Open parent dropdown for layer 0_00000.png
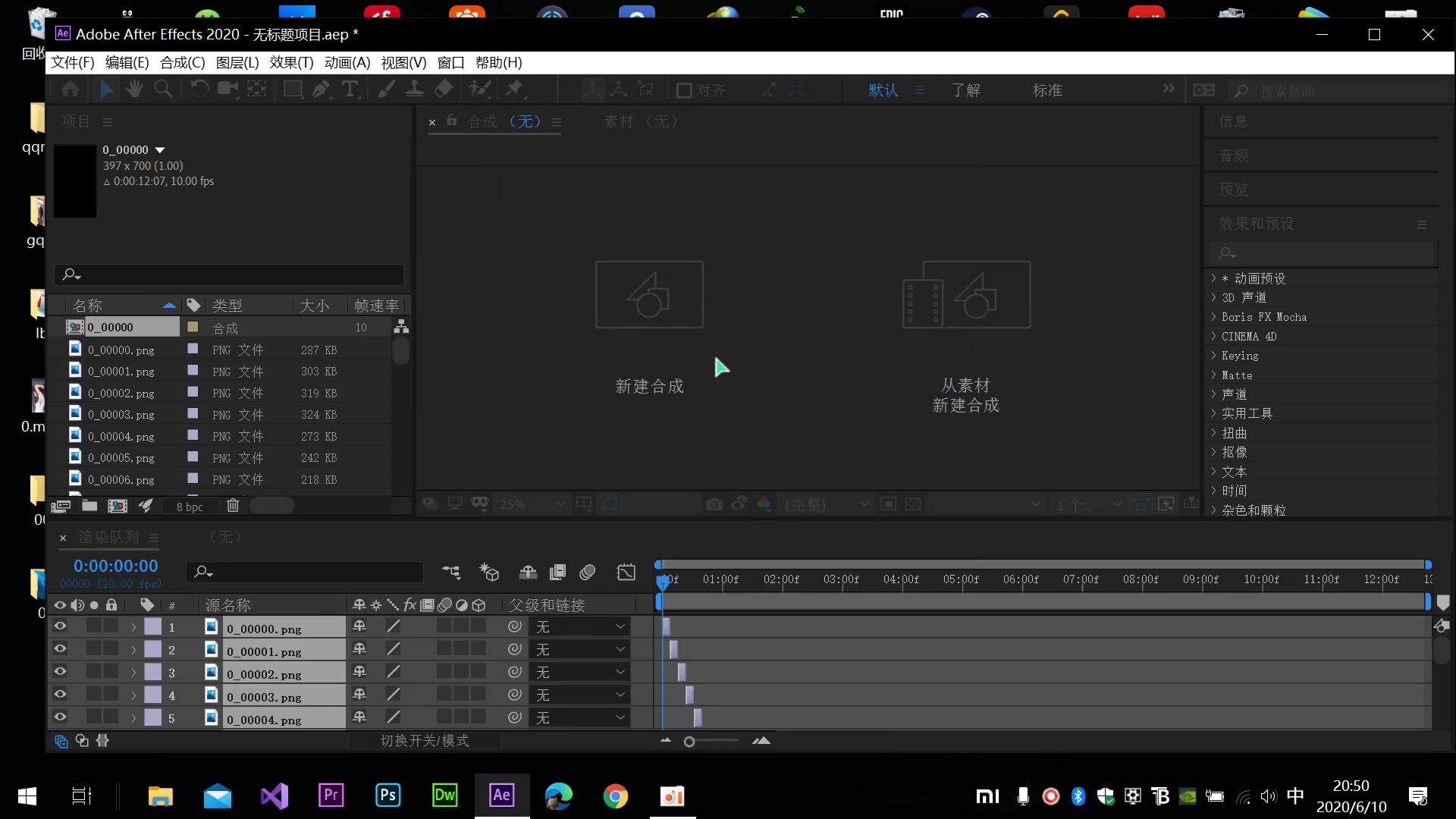Viewport: 1456px width, 819px height. (580, 627)
